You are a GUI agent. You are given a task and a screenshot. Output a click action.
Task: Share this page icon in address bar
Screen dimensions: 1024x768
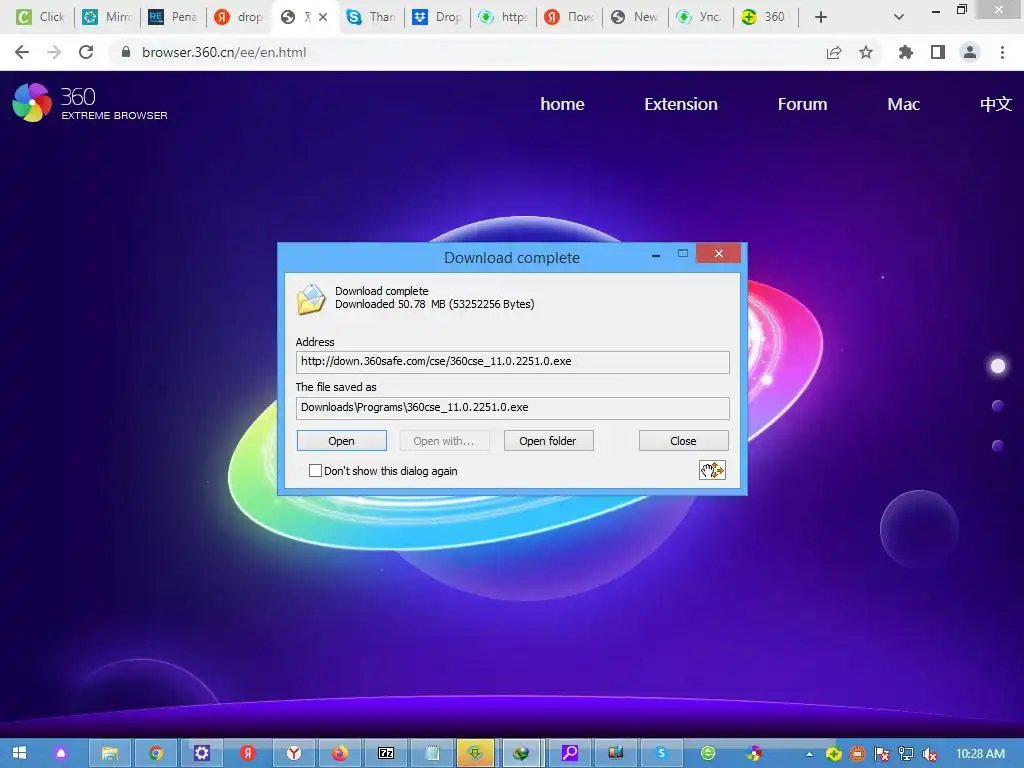pos(834,52)
